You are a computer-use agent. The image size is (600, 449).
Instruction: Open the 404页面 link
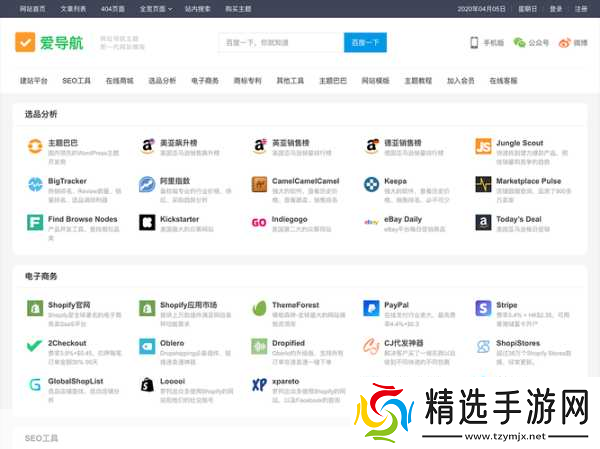(x=113, y=9)
